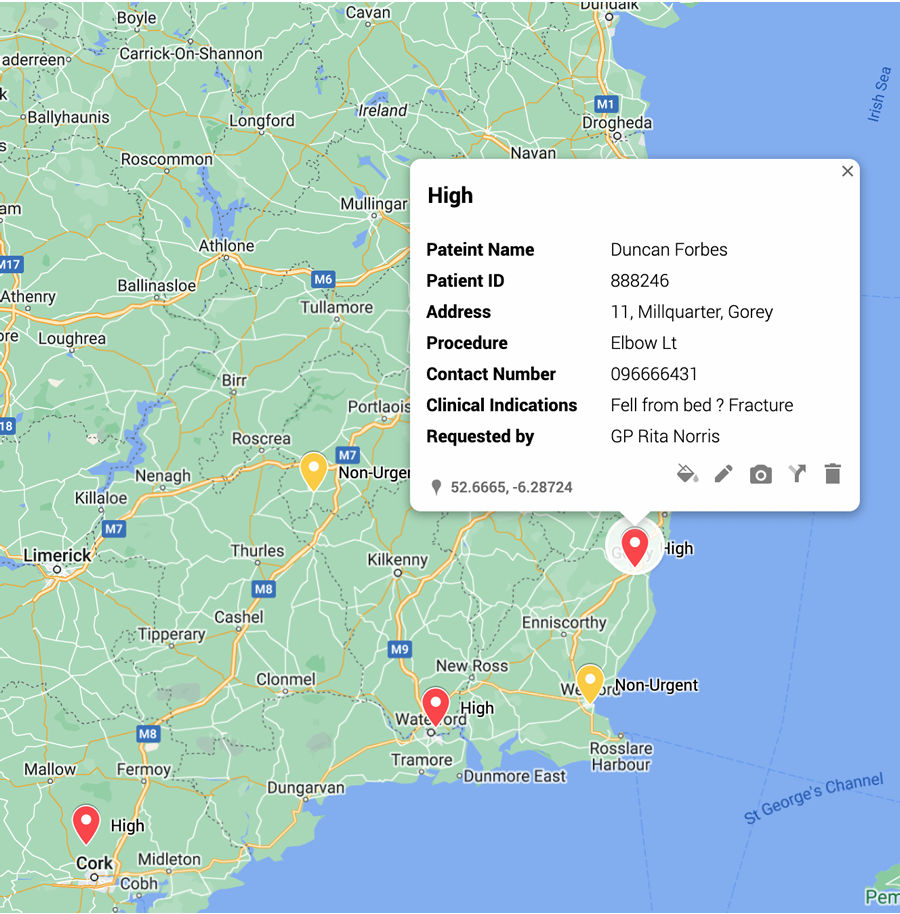Click the contact number 096666431
900x914 pixels.
[x=654, y=374]
